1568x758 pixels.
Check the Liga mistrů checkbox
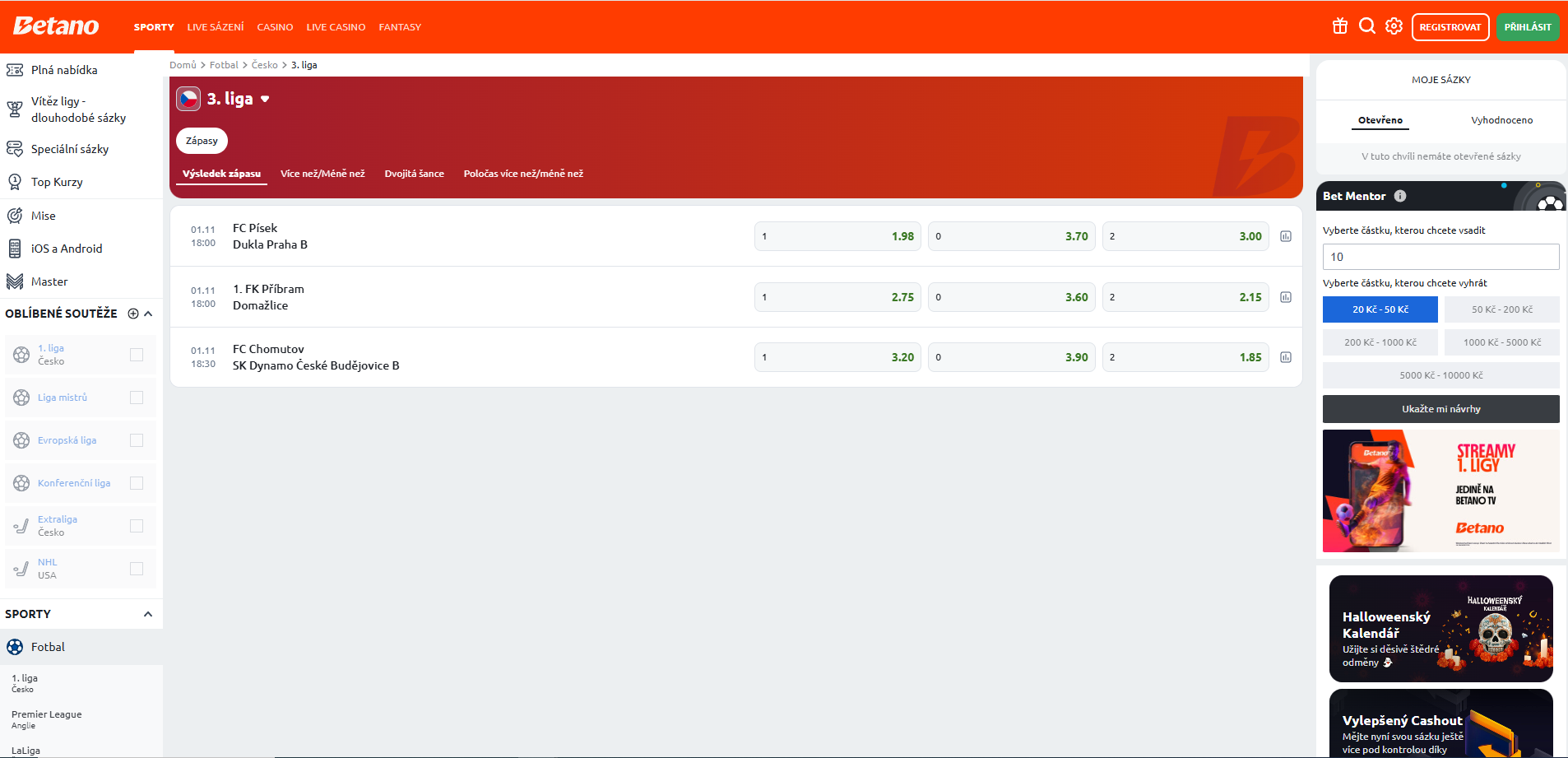[x=137, y=398]
